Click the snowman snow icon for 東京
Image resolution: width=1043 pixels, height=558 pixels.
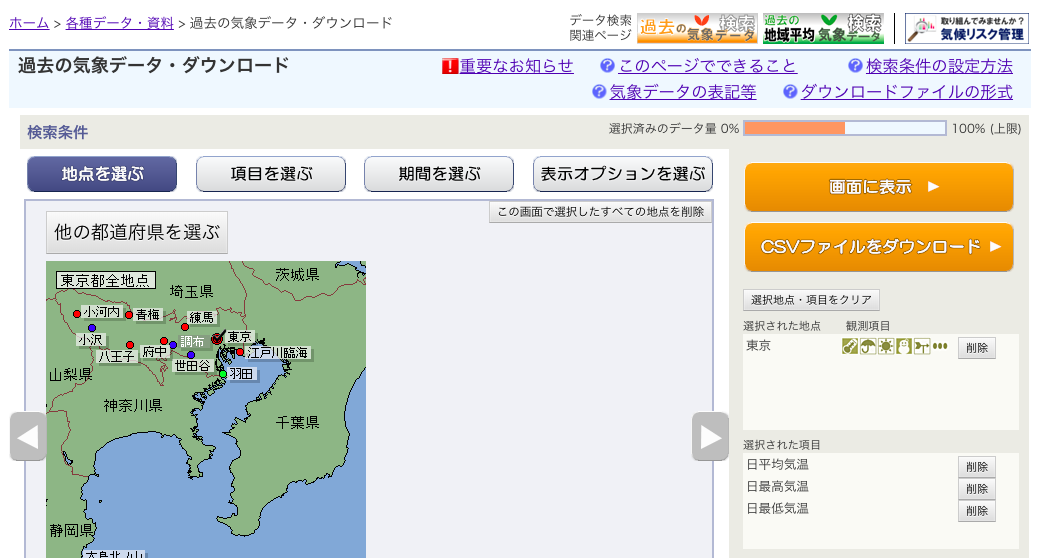pos(903,347)
